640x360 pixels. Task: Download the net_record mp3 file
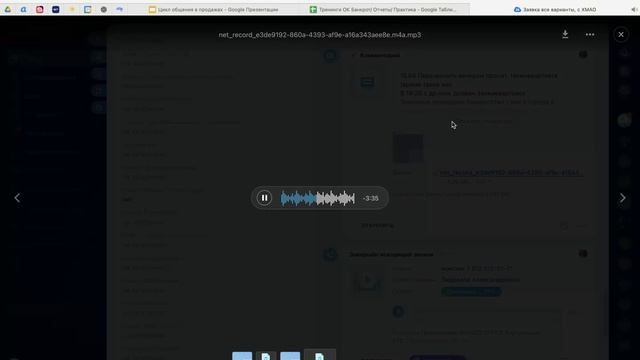[x=565, y=35]
